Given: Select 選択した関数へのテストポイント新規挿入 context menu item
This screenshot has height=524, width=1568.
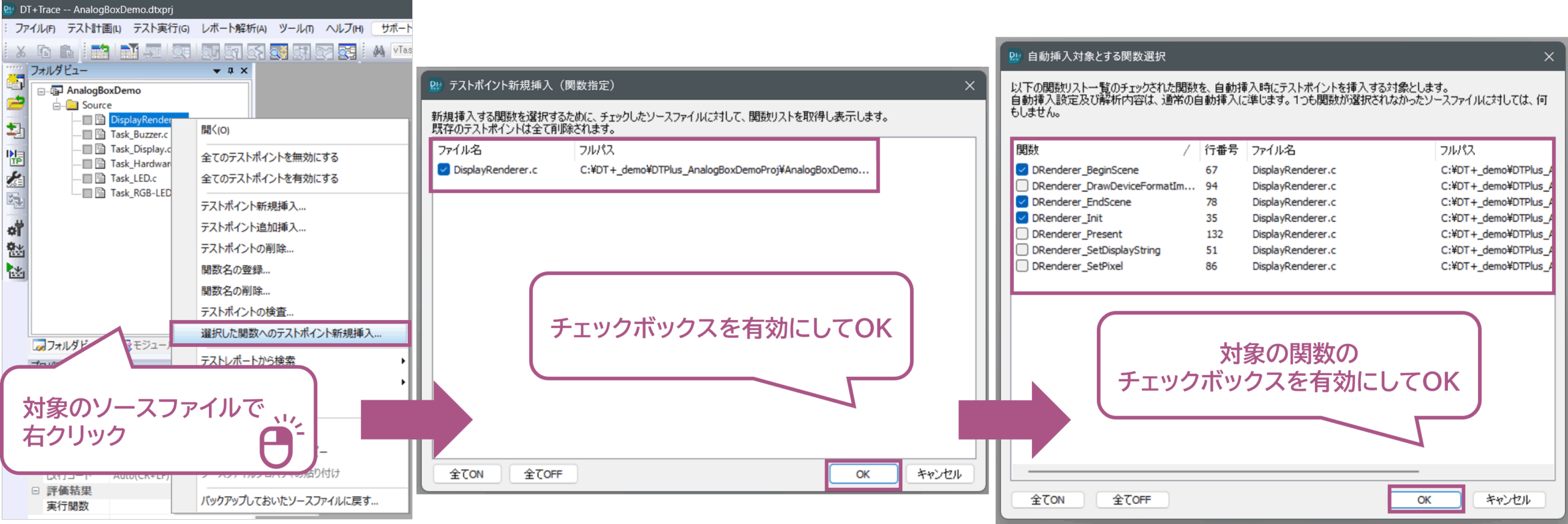Looking at the screenshot, I should tap(291, 333).
